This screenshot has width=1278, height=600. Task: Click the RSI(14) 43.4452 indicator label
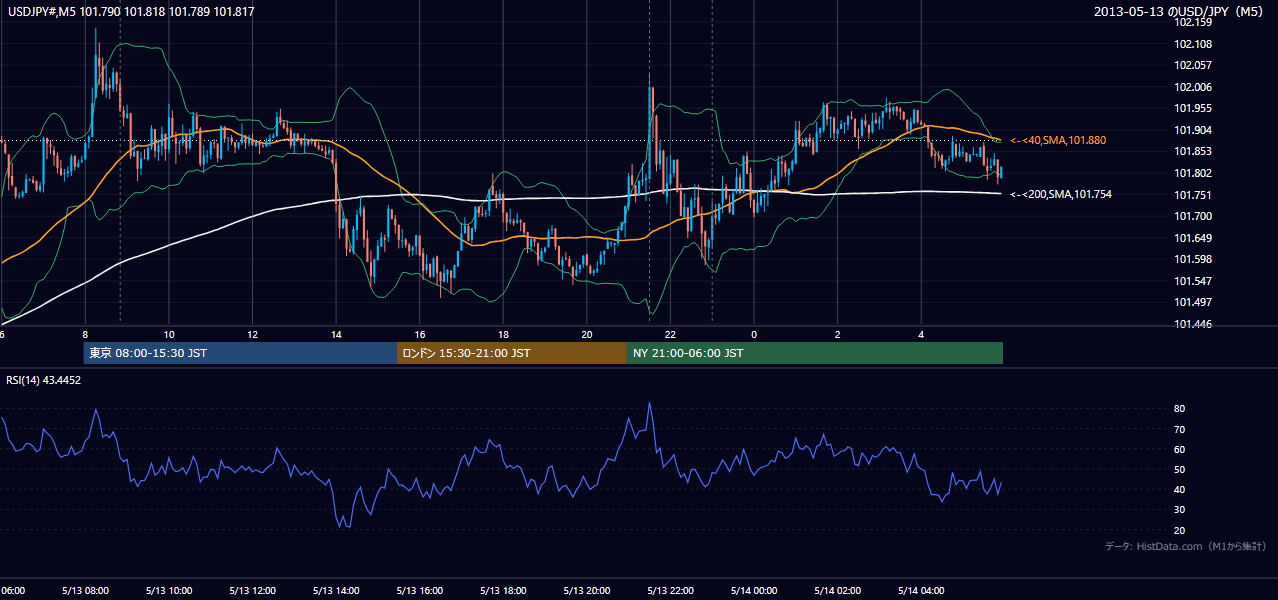pyautogui.click(x=43, y=380)
